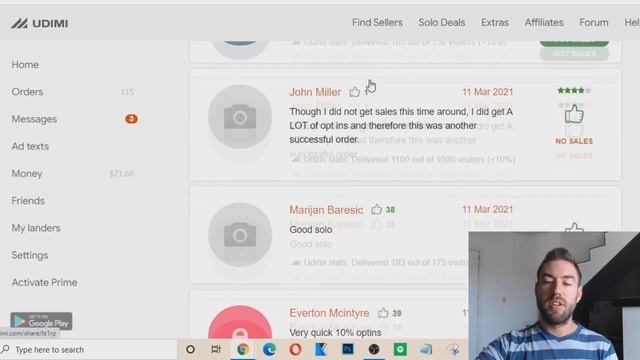Click the Messages unread count badge
Screen dimensions: 640x360
pyautogui.click(x=131, y=119)
